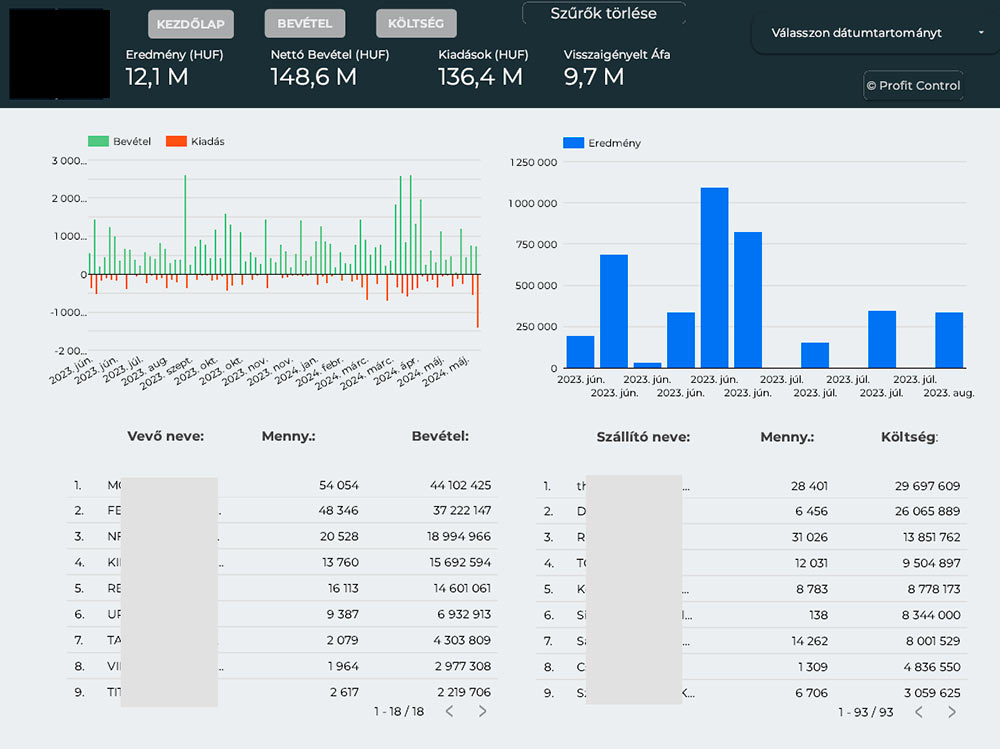Sort supplier table by Költség column
Screen dimensions: 1000x749
[x=909, y=437]
